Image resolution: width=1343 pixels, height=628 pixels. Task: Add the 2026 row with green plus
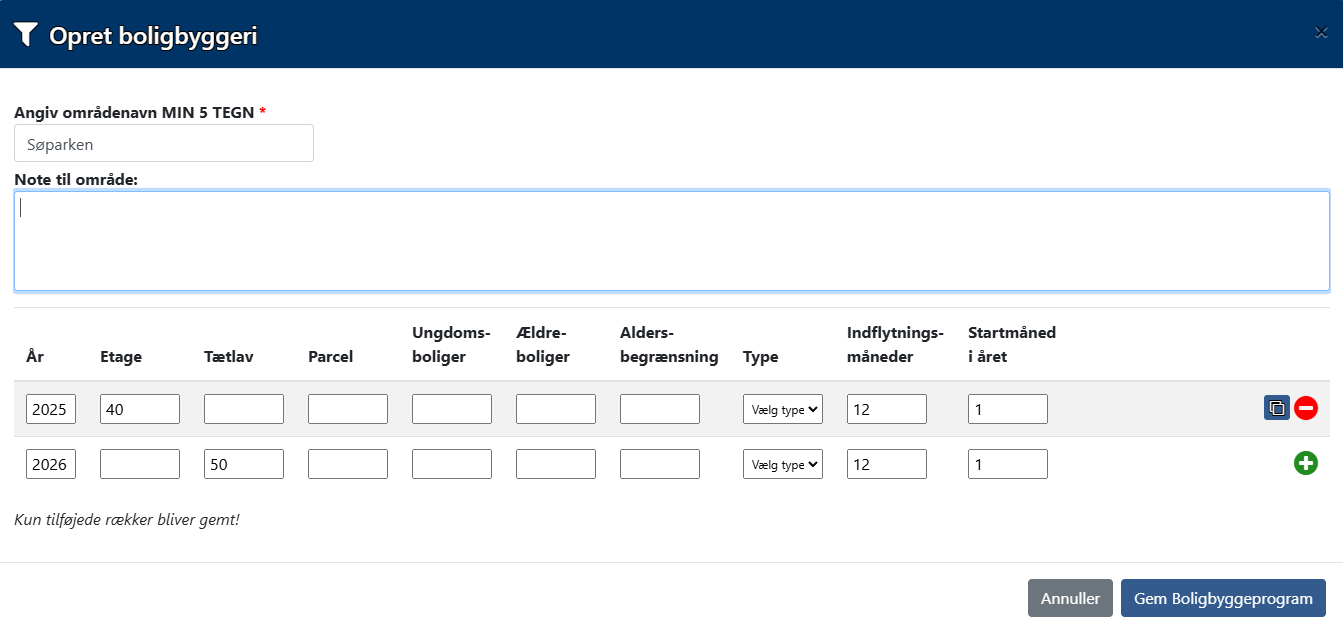click(x=1306, y=463)
